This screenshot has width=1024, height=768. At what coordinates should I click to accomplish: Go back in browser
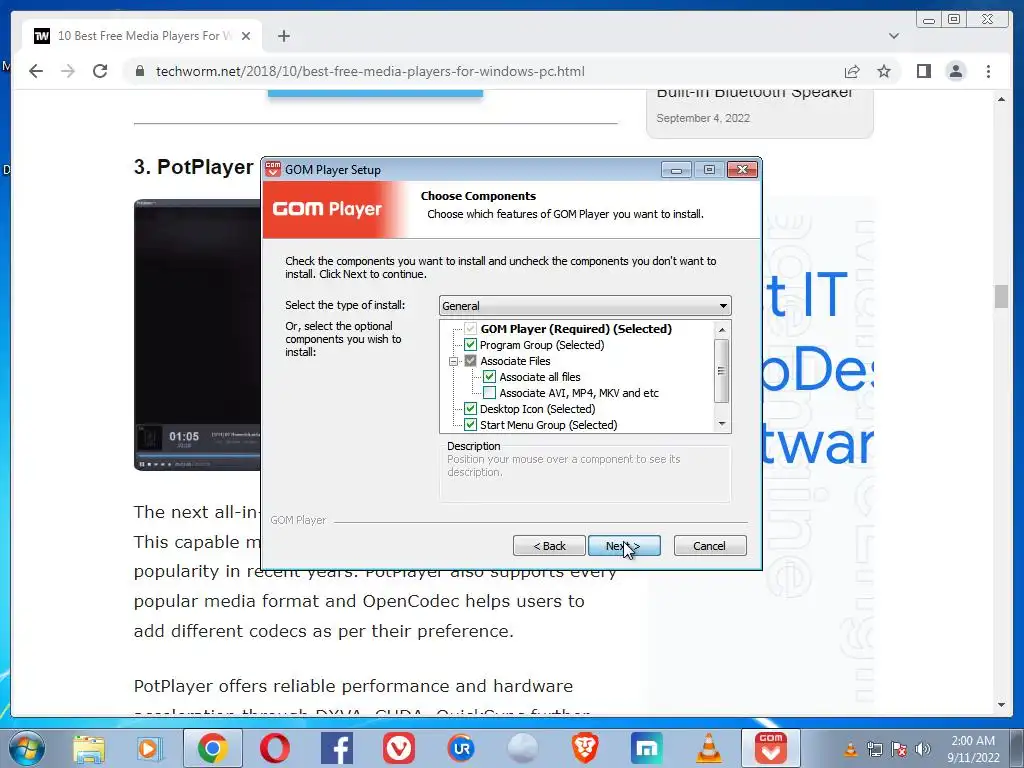coord(36,71)
